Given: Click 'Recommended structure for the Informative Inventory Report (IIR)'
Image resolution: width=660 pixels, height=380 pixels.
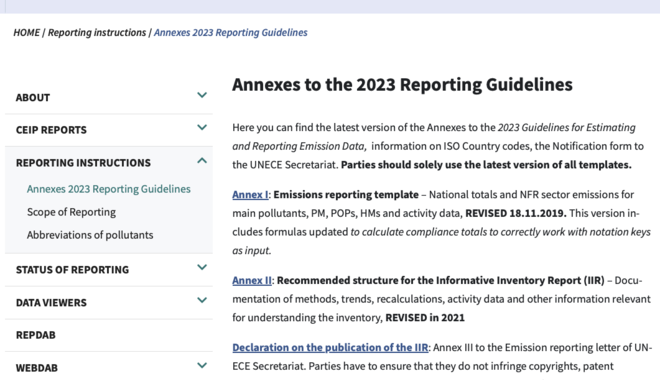Looking at the screenshot, I should pyautogui.click(x=441, y=280).
